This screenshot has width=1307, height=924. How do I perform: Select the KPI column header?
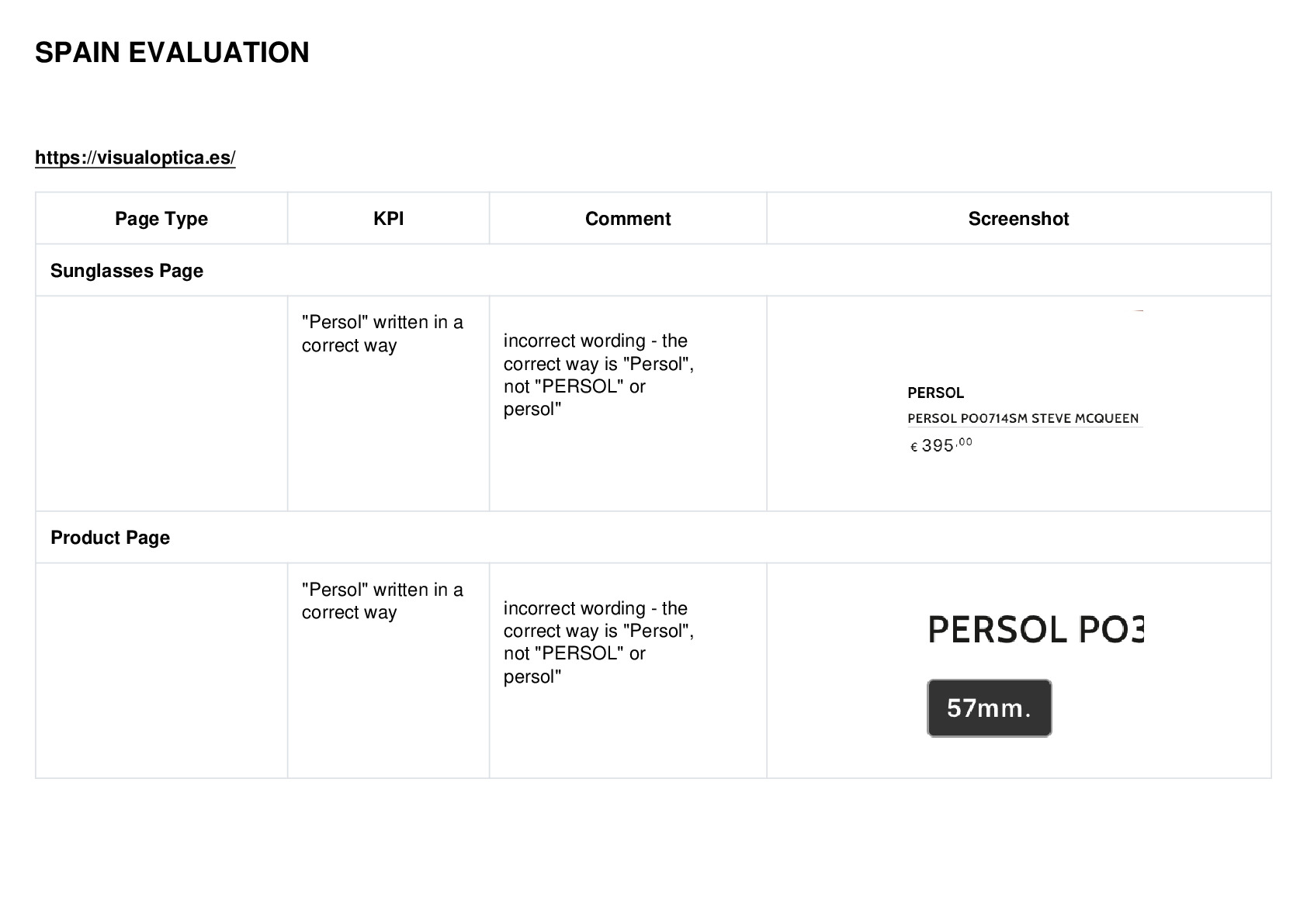[388, 219]
